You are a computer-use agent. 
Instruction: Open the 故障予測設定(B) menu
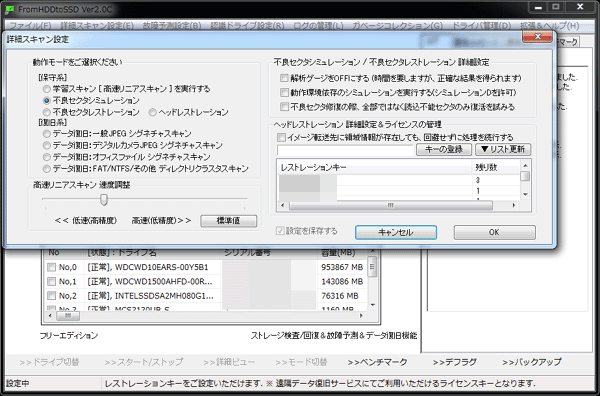[172, 26]
